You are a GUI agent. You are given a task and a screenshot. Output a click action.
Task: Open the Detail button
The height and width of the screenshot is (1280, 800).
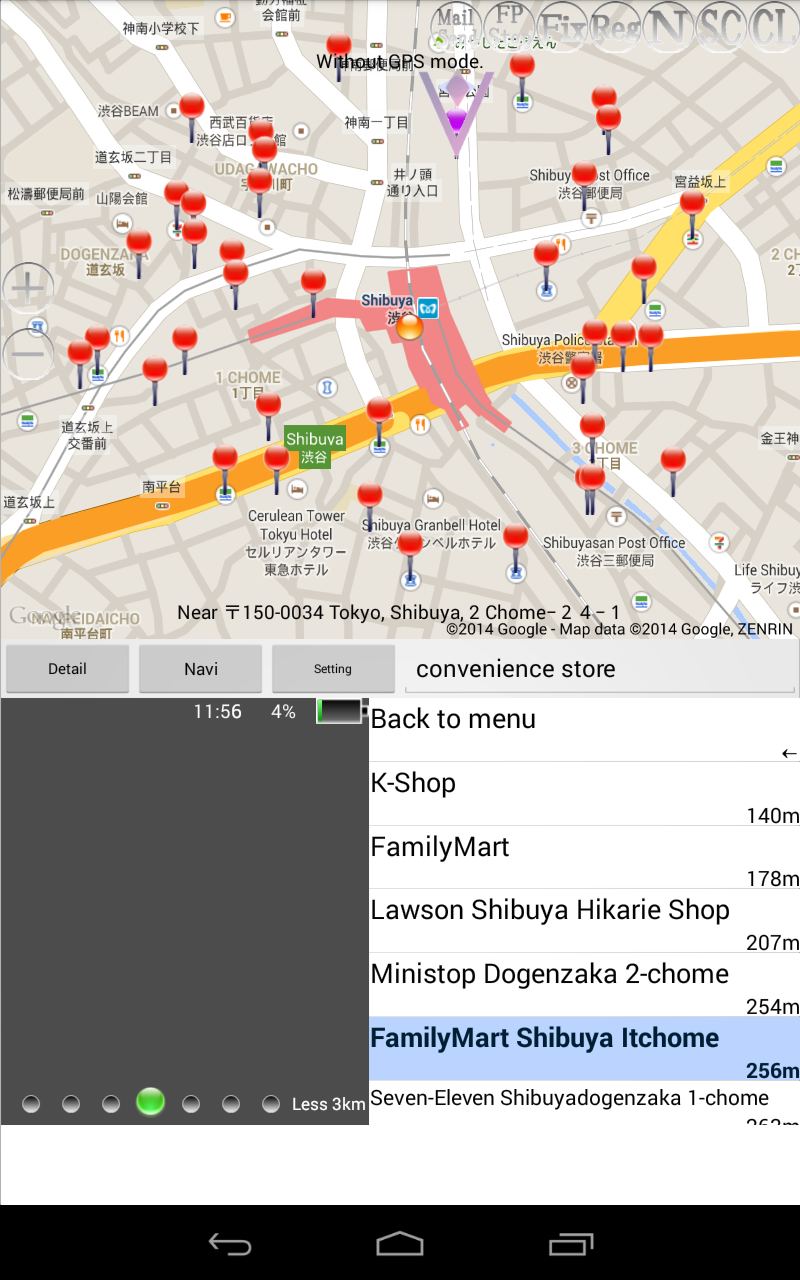point(67,669)
